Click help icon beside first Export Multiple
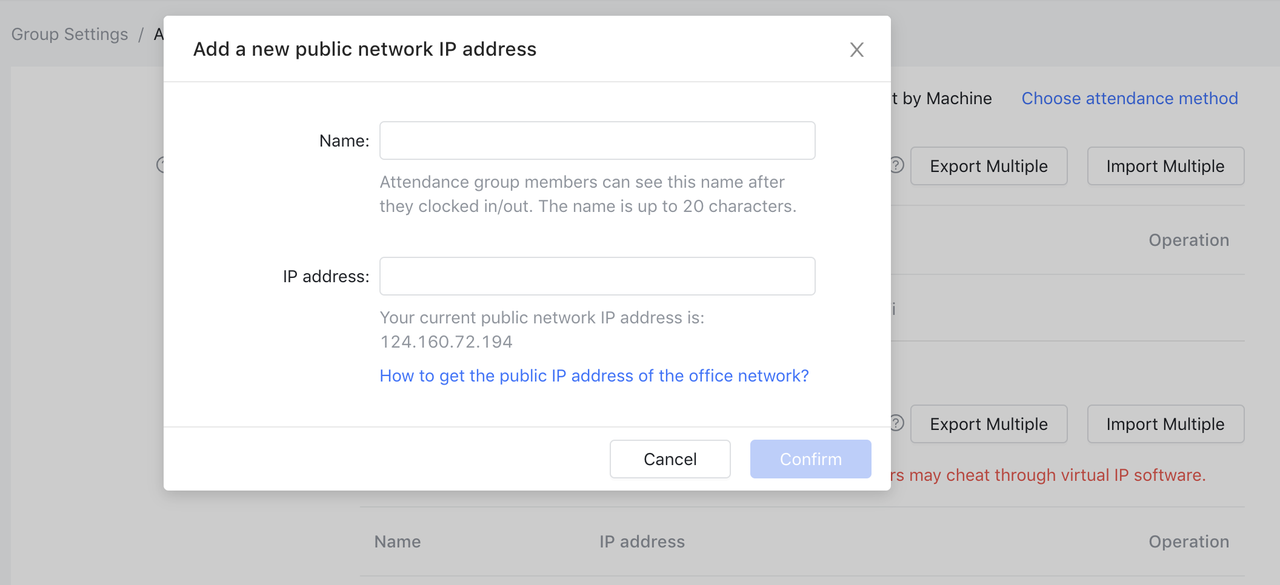Image resolution: width=1280 pixels, height=585 pixels. tap(897, 166)
